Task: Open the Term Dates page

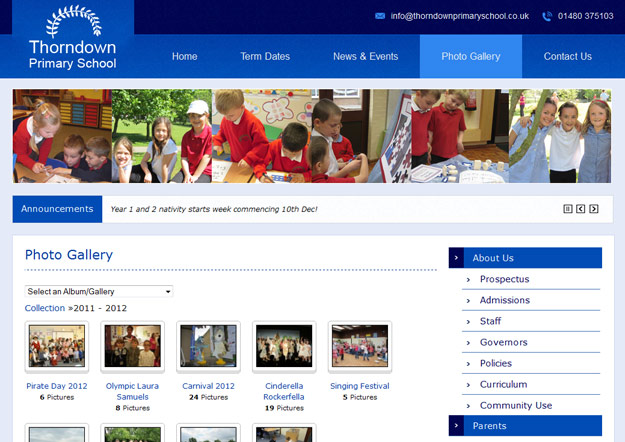Action: click(x=265, y=56)
